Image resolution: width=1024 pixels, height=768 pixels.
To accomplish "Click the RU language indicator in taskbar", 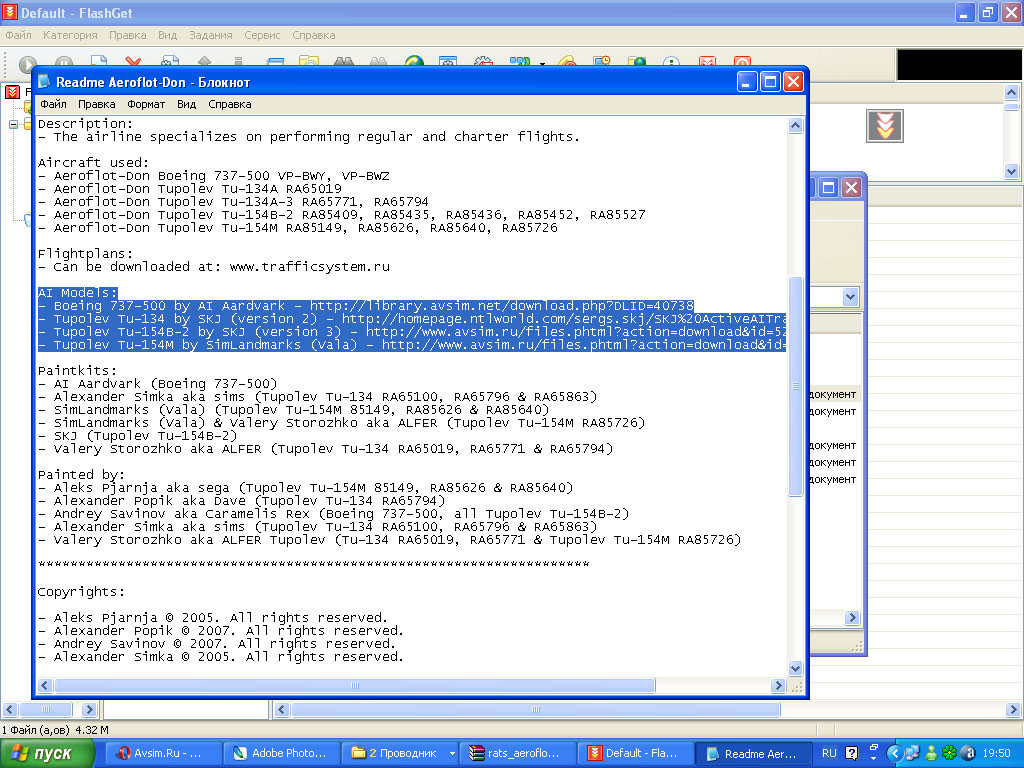I will (829, 753).
